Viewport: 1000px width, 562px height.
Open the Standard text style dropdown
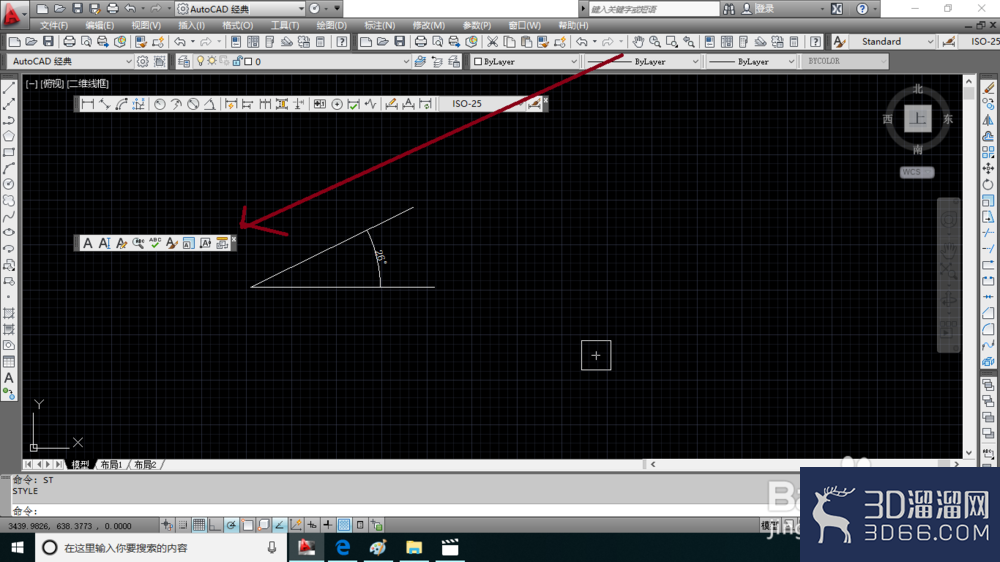click(x=893, y=42)
